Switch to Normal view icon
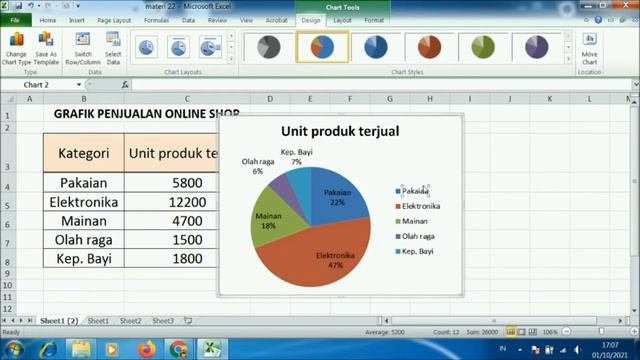 coord(510,332)
